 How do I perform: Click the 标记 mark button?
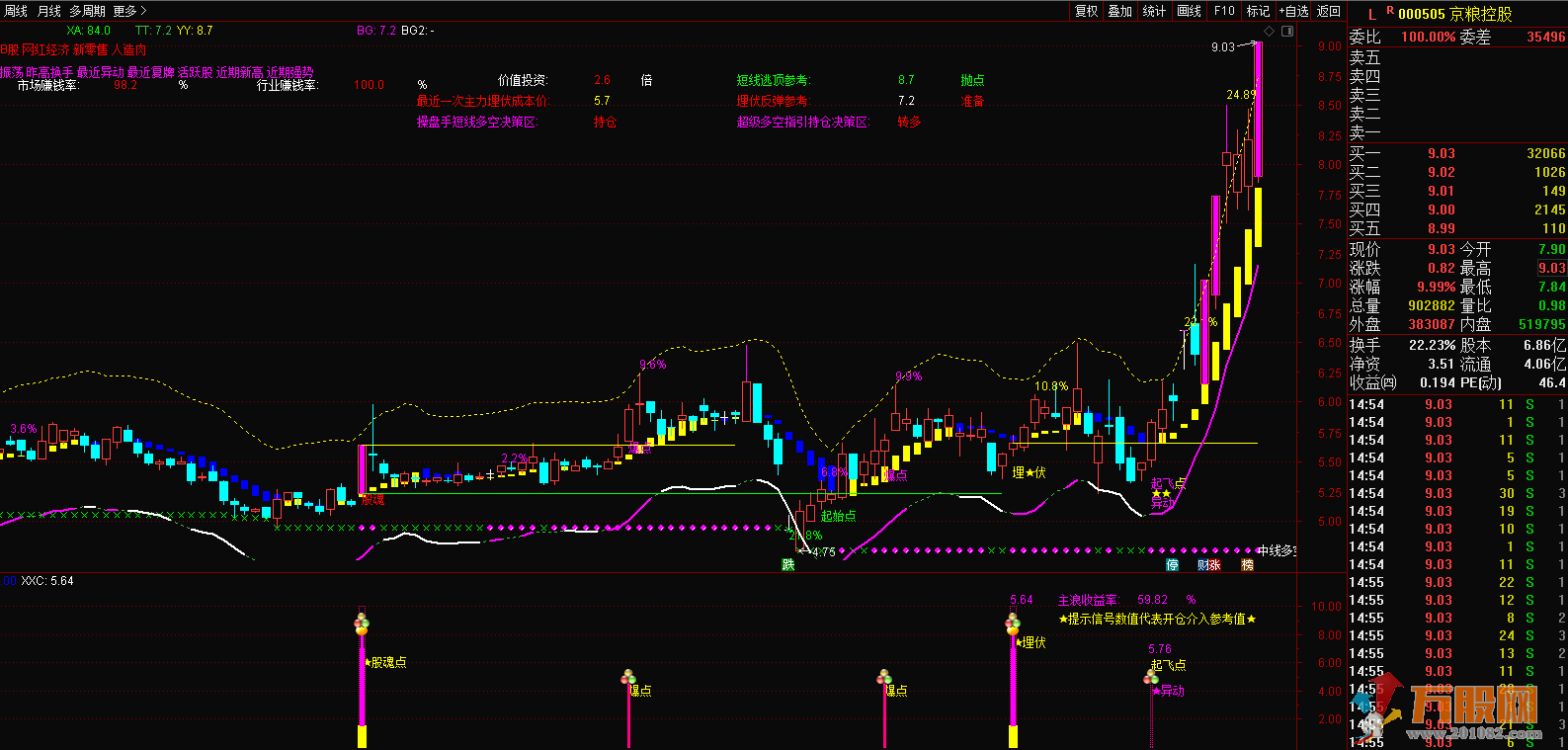[x=1258, y=11]
